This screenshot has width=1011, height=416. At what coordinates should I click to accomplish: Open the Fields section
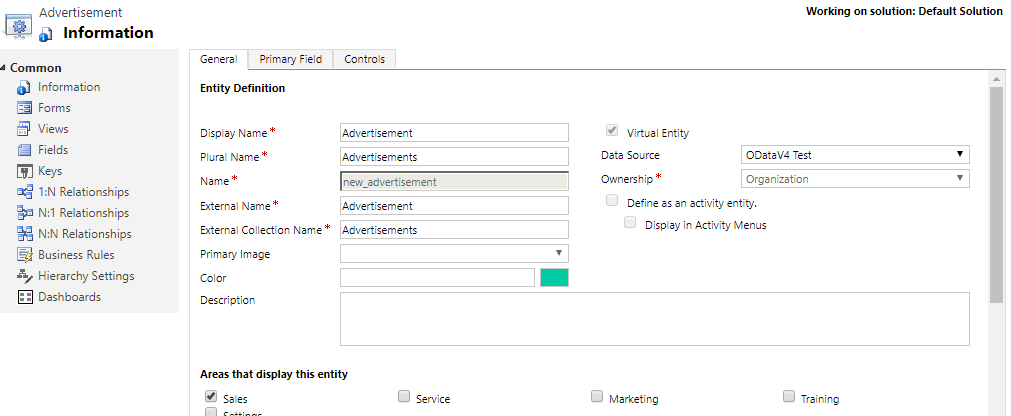53,150
